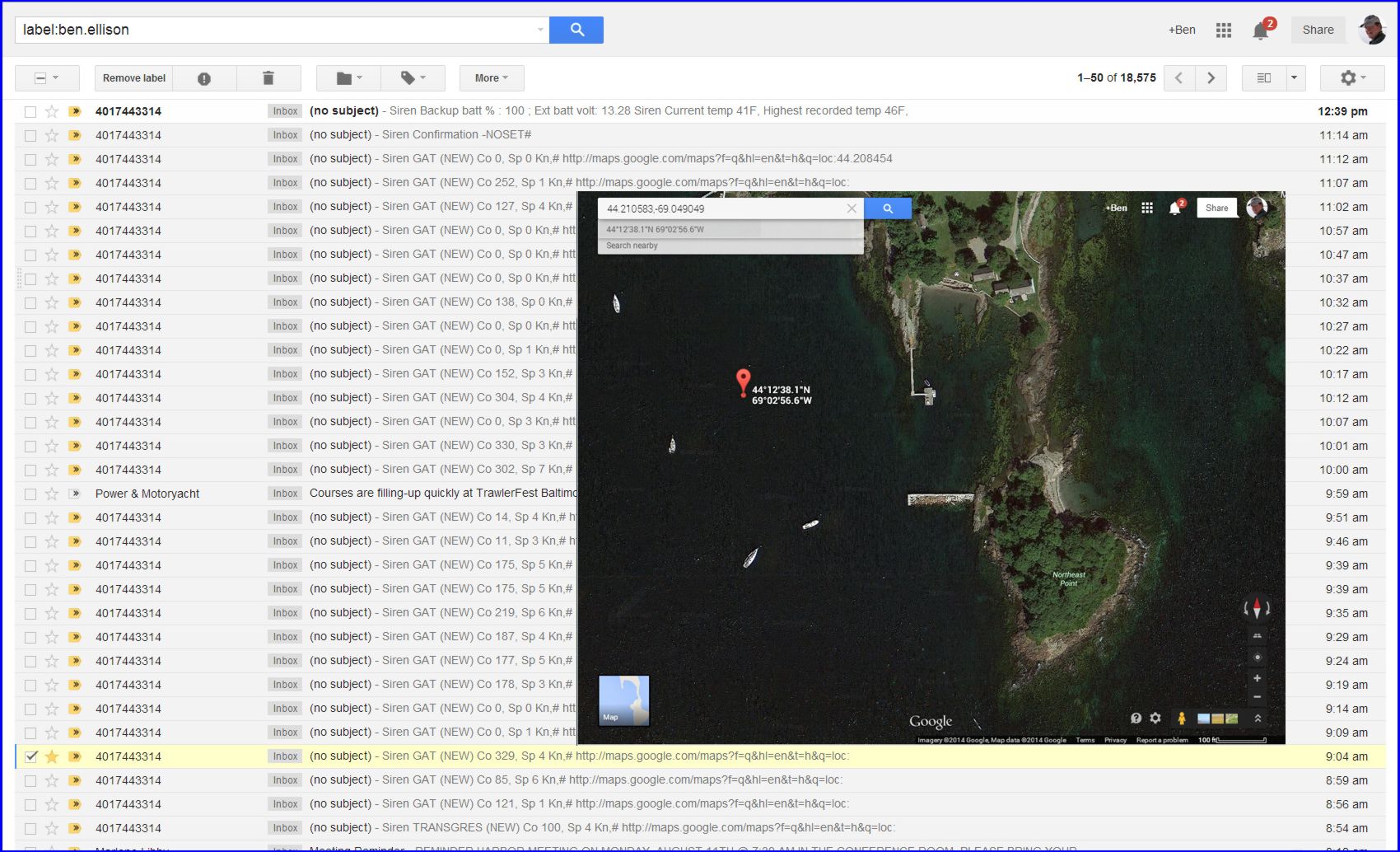The width and height of the screenshot is (1400, 852).
Task: Open the Gmail account profile picture
Action: point(1372,30)
